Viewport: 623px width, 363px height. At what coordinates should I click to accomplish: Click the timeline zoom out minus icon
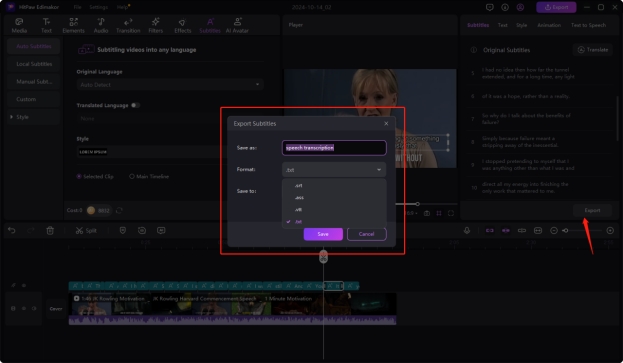point(553,230)
